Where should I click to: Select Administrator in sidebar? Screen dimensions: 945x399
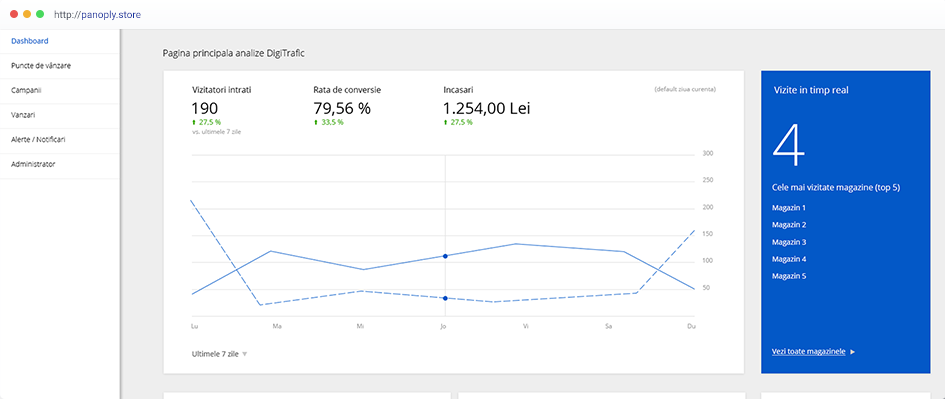pyautogui.click(x=33, y=164)
